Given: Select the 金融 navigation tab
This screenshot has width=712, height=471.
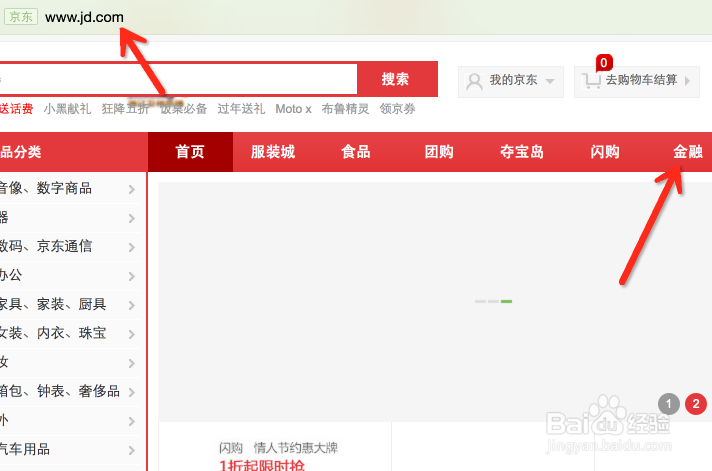Looking at the screenshot, I should pyautogui.click(x=688, y=152).
